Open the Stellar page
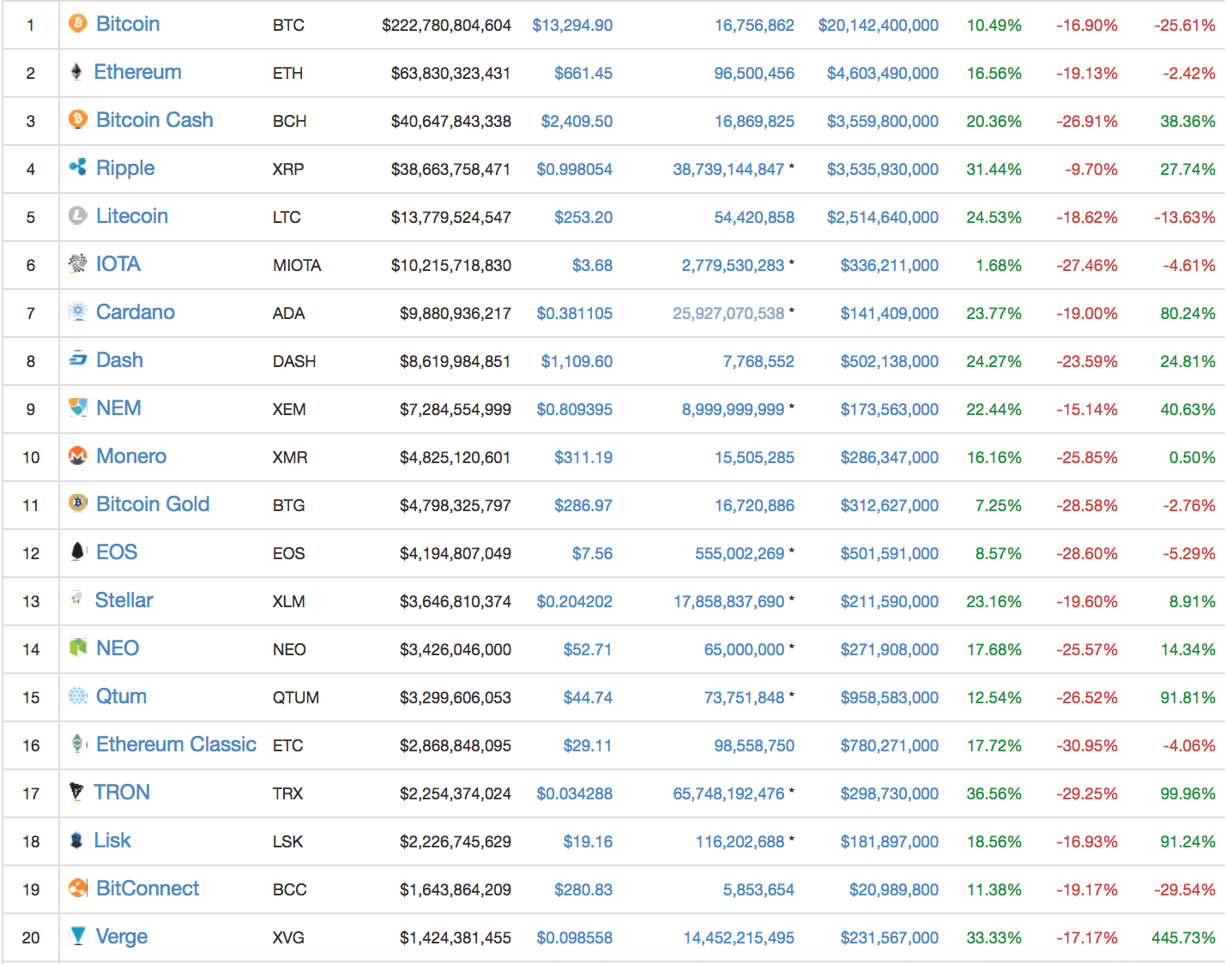The image size is (1232, 964). 124,600
